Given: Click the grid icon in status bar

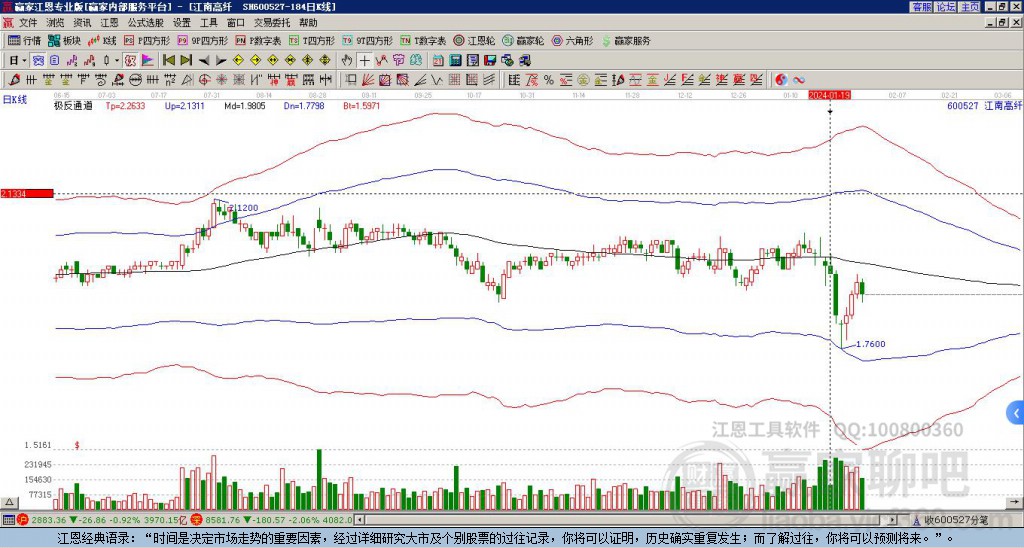Looking at the screenshot, I should pos(8,520).
